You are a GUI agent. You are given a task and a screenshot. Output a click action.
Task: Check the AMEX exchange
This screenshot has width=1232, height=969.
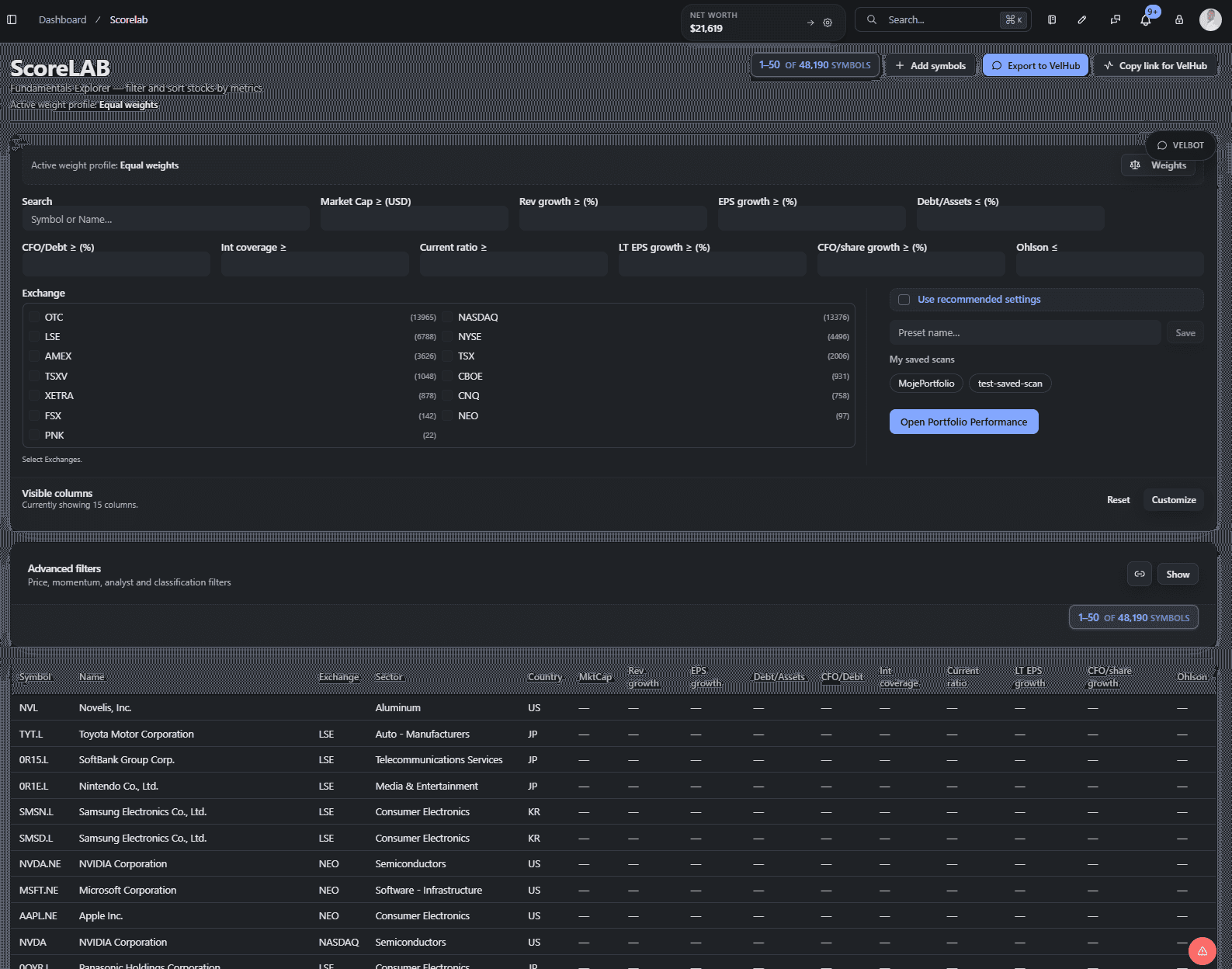[34, 356]
